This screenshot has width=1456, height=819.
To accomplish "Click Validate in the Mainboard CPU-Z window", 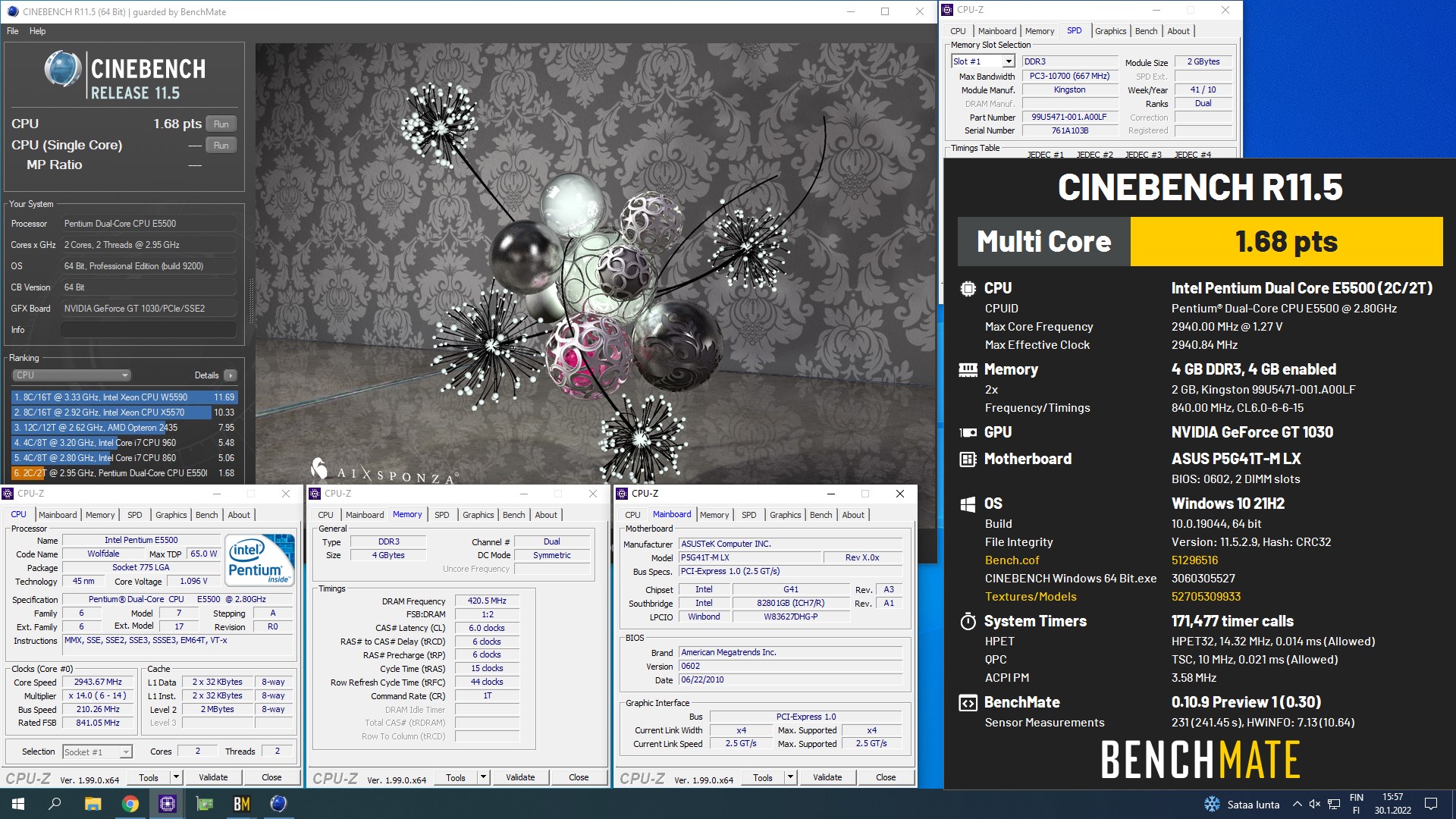I will [827, 777].
